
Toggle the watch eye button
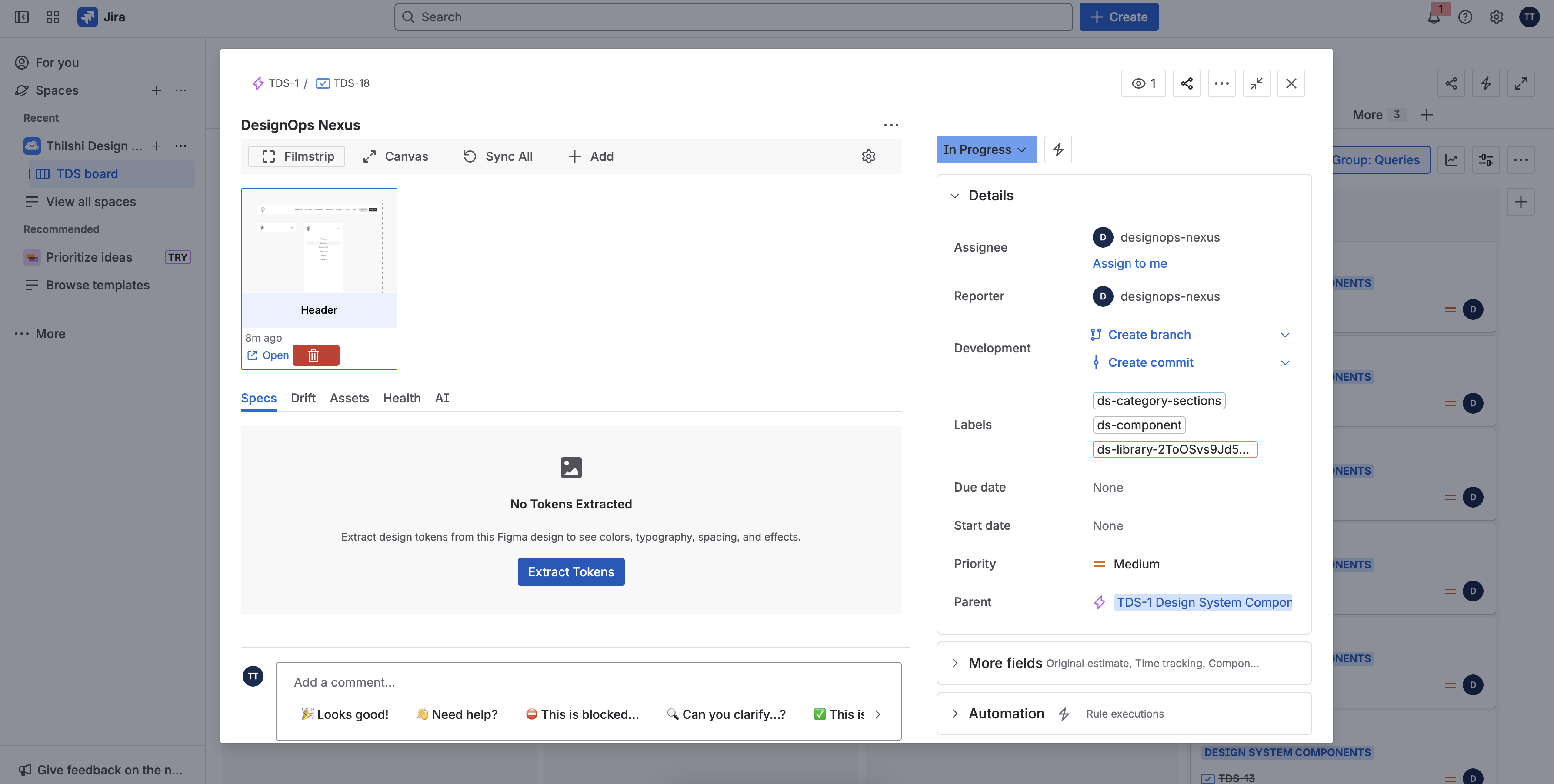pos(1143,83)
